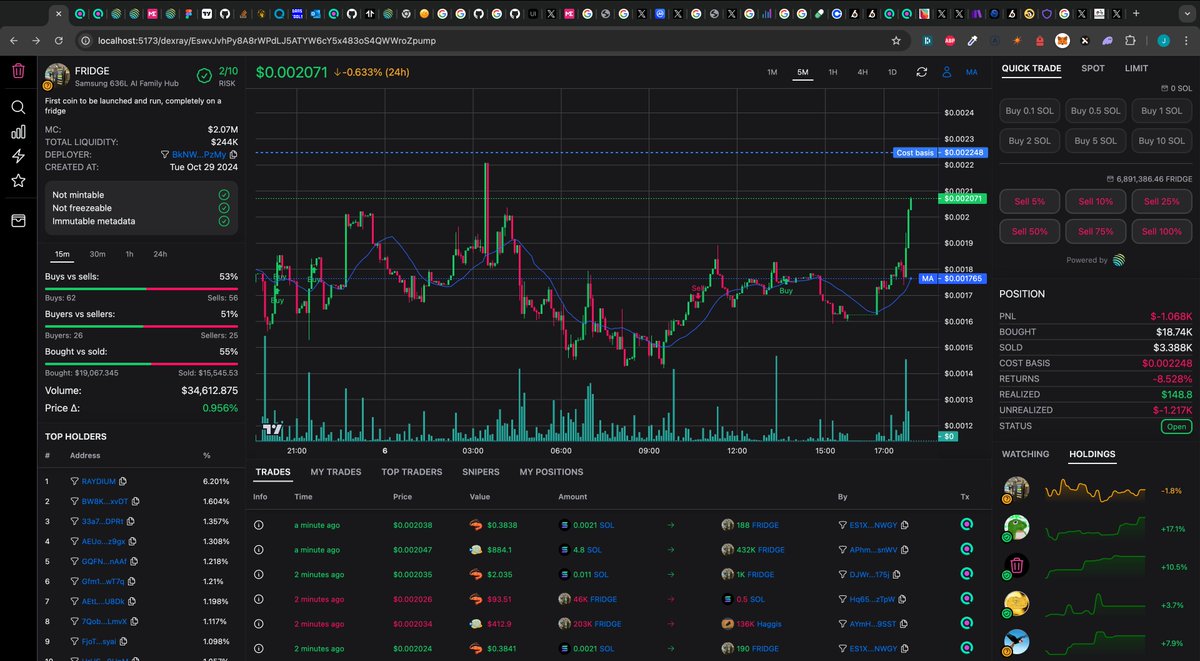Toggle the MA indicator on chart
Viewport: 1200px width, 661px height.
pos(971,72)
